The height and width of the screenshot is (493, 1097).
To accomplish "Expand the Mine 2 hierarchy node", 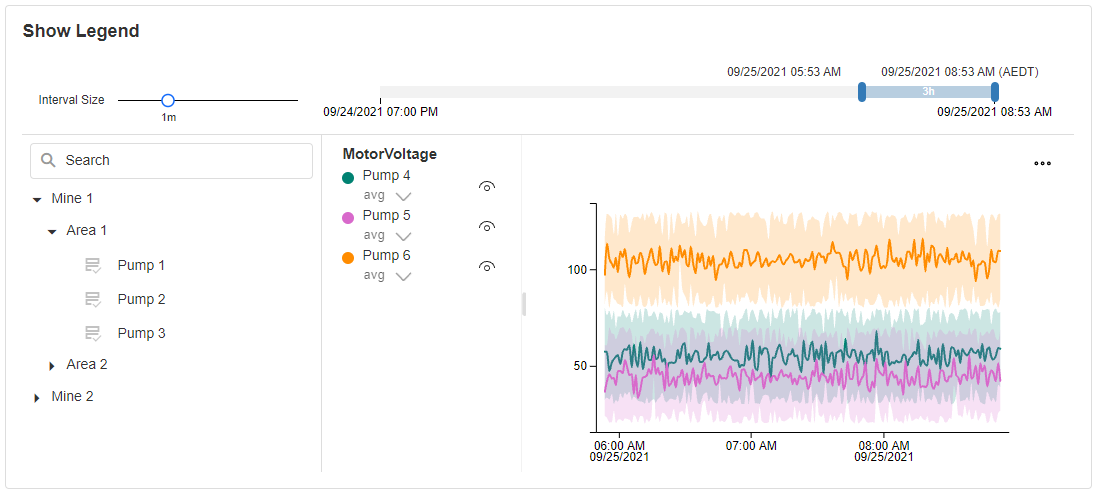I will click(37, 397).
